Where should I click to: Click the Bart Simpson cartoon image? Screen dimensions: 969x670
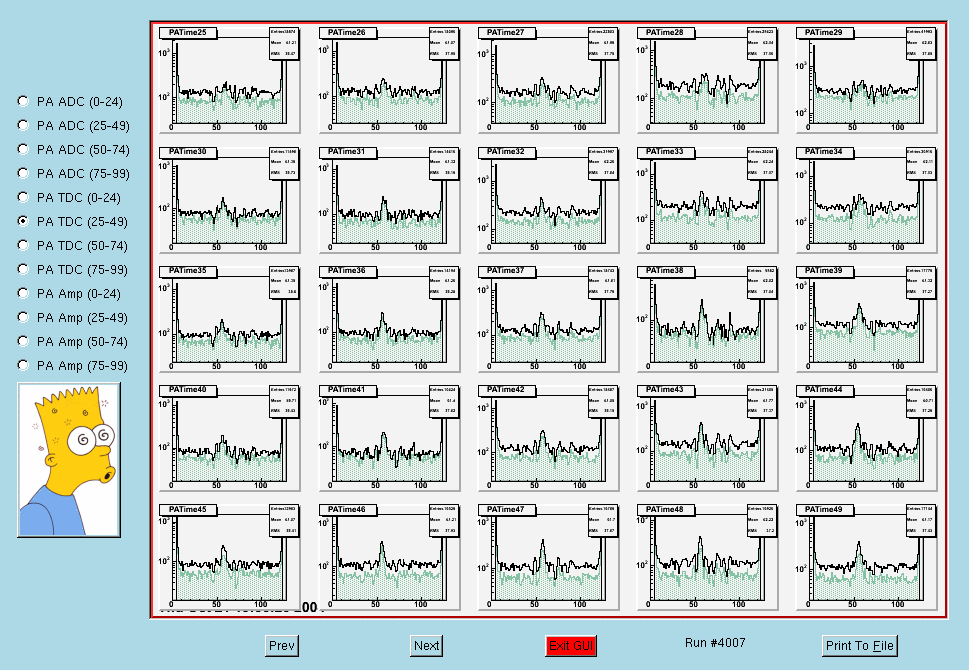pyautogui.click(x=69, y=459)
